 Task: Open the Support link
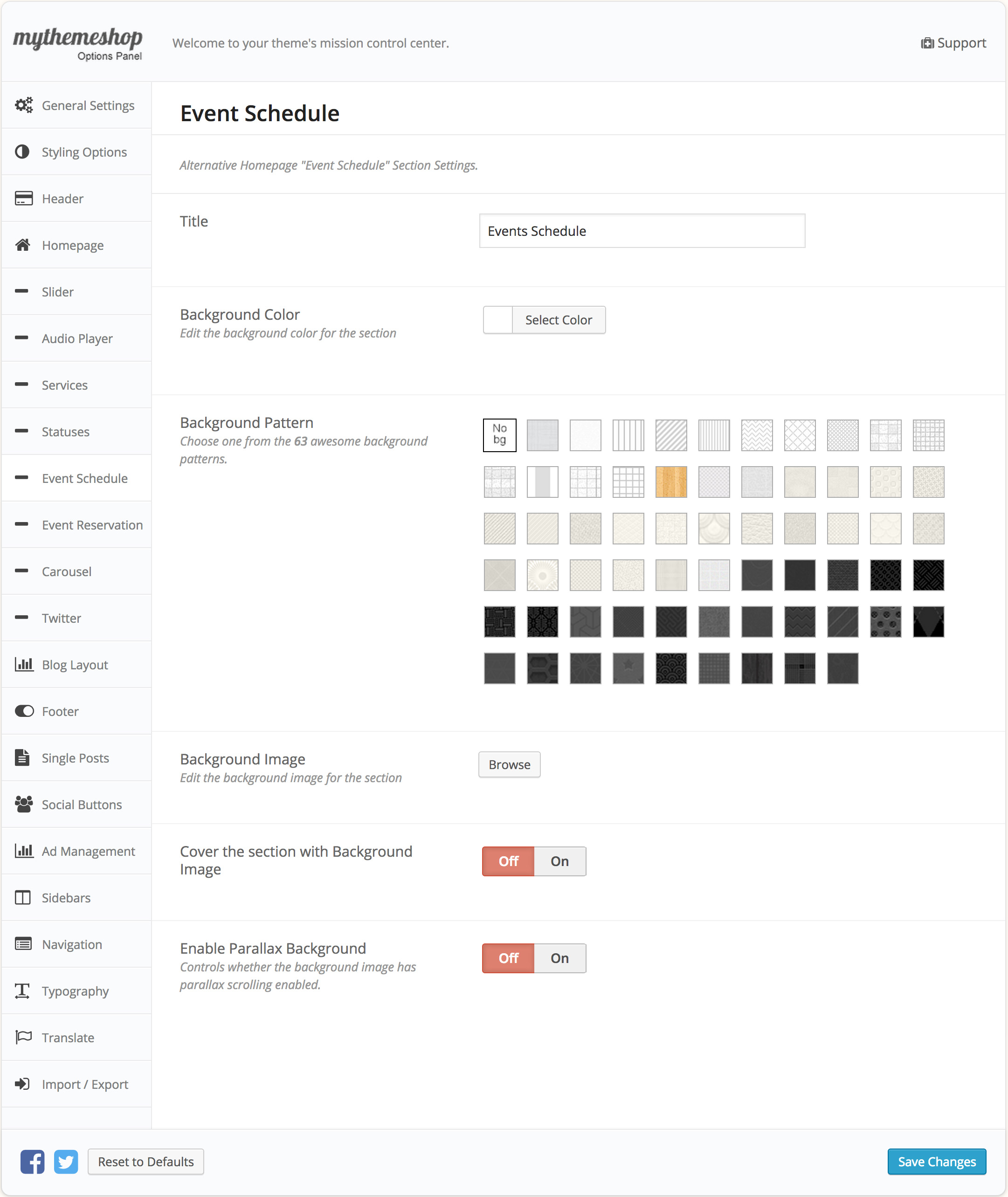pos(954,43)
